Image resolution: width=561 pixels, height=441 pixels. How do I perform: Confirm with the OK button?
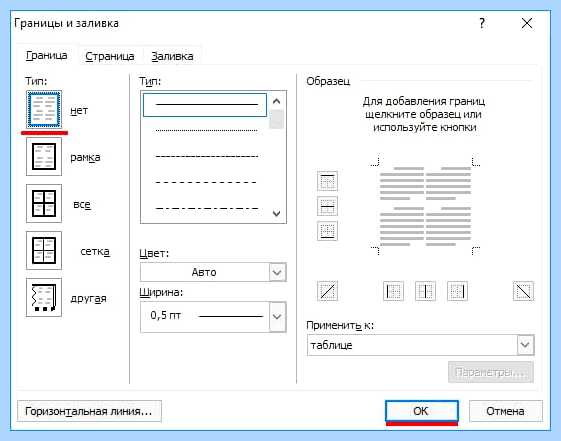[421, 411]
